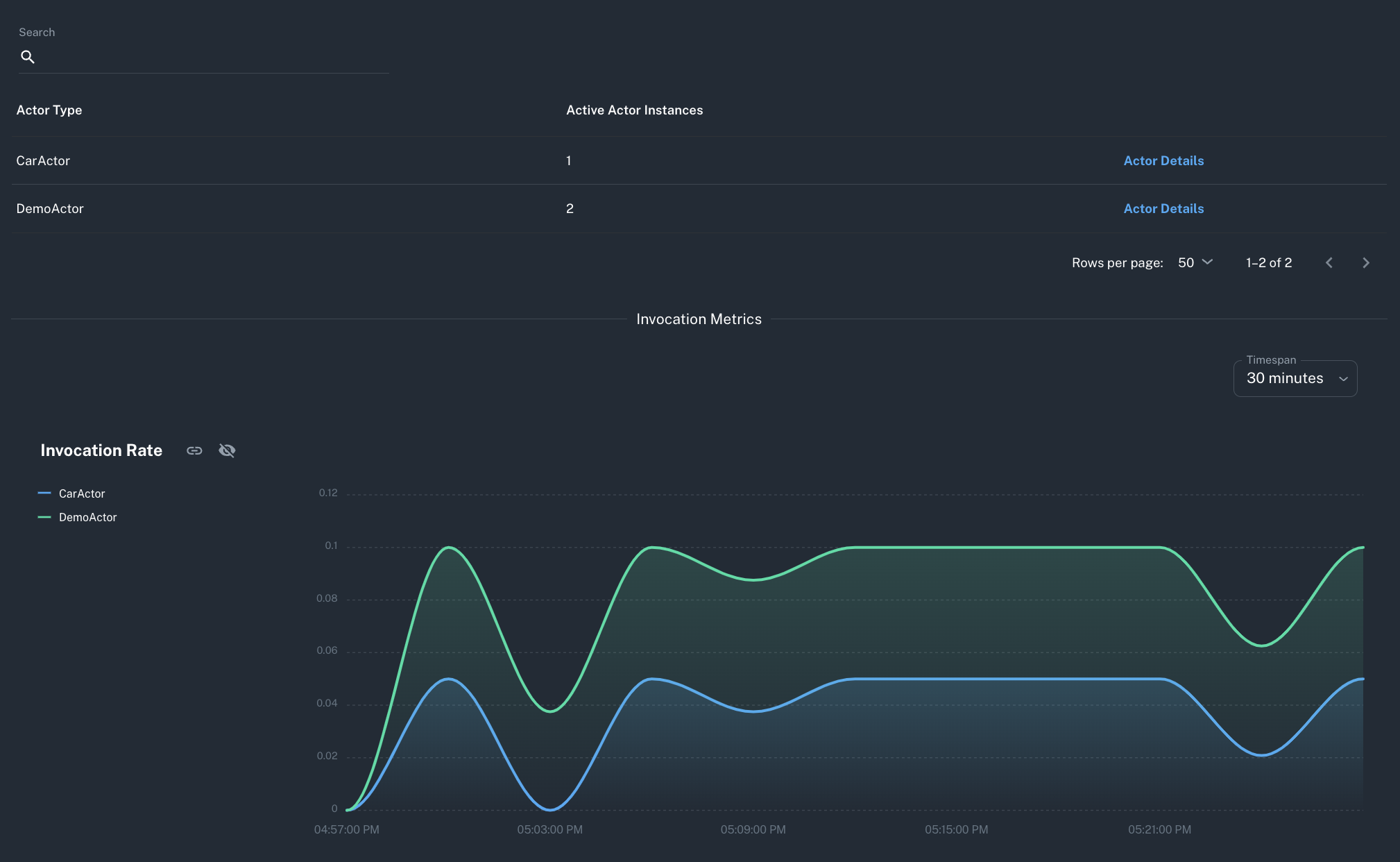Click the 05:09:00 PM axis label
Image resolution: width=1400 pixels, height=862 pixels.
coord(753,829)
